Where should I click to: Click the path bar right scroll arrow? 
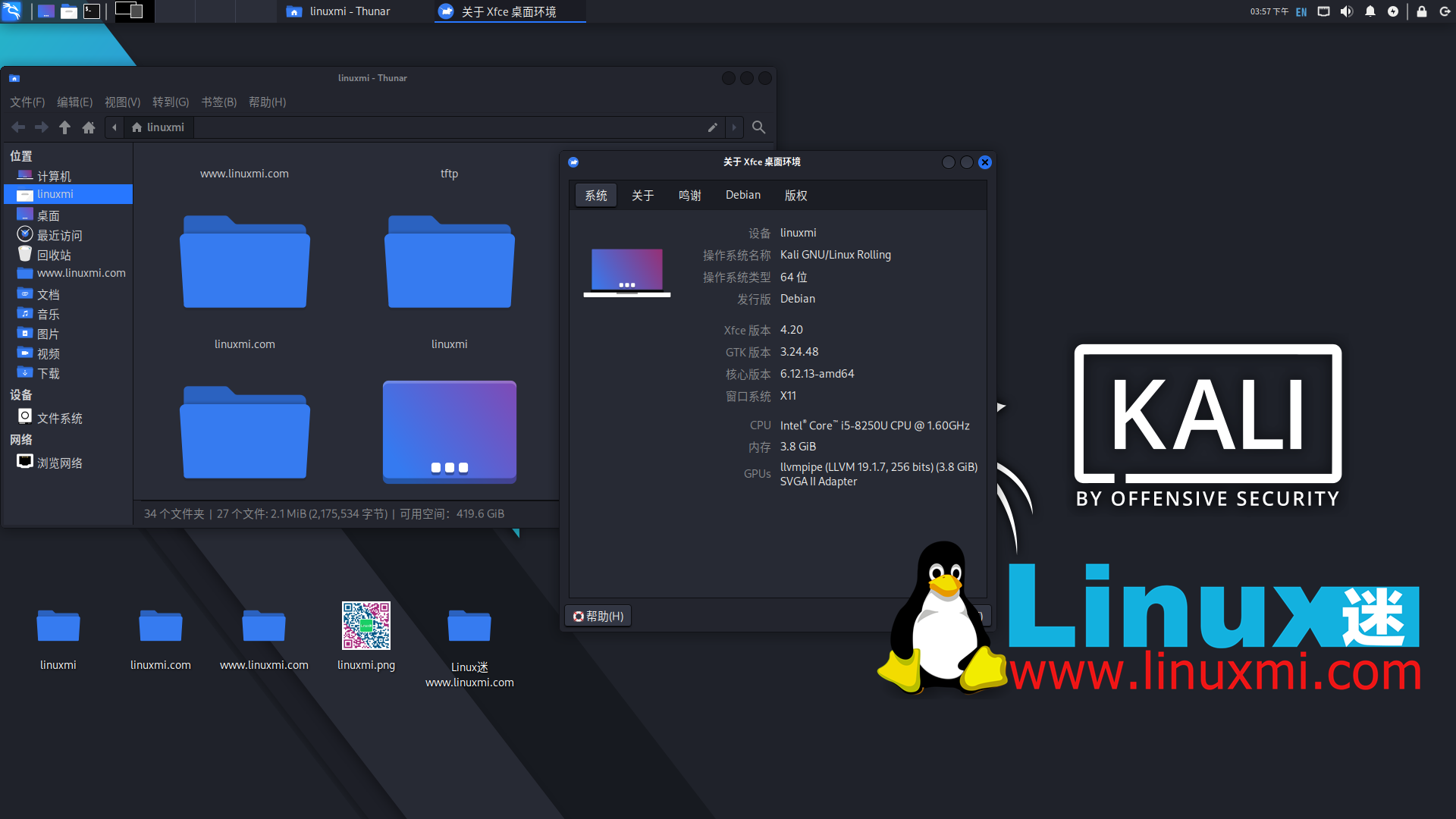coord(734,127)
